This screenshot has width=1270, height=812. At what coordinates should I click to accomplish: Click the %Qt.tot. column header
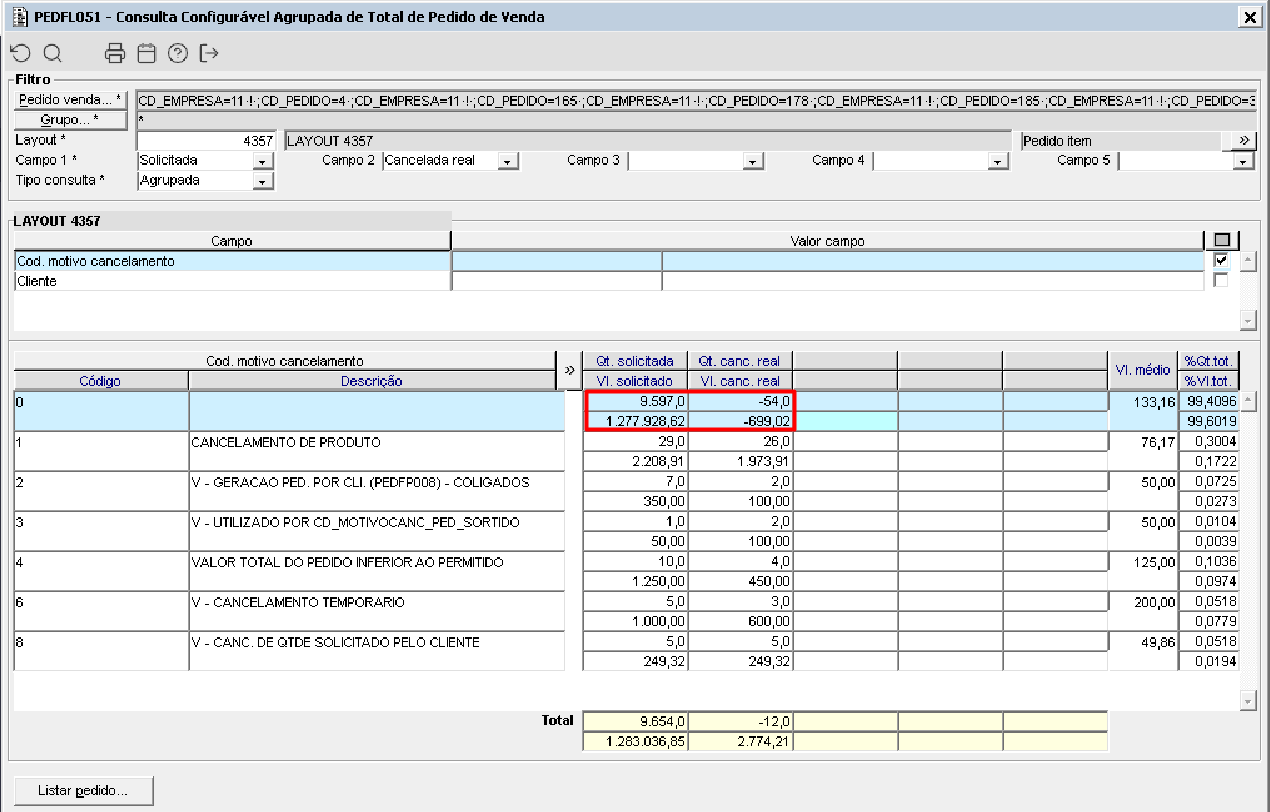pyautogui.click(x=1209, y=361)
